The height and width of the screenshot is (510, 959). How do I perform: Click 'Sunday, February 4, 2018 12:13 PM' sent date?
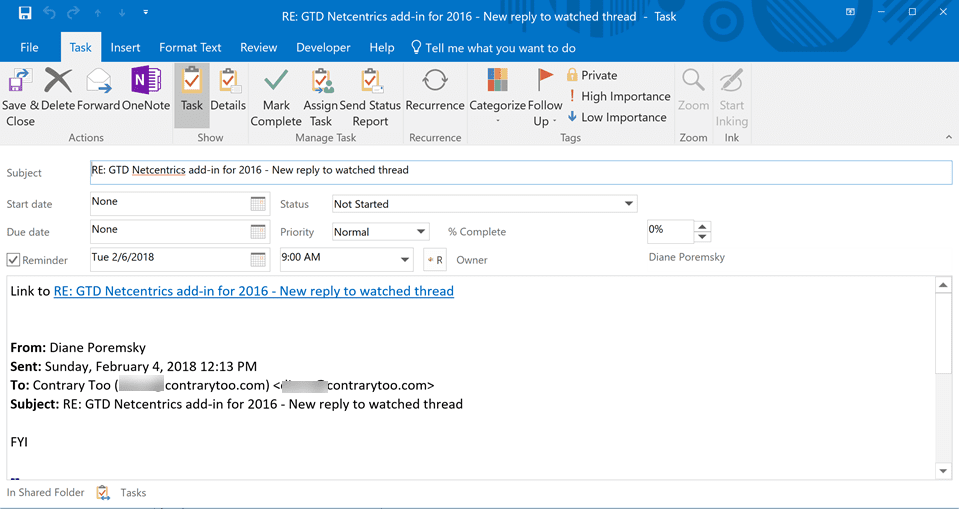(x=150, y=367)
